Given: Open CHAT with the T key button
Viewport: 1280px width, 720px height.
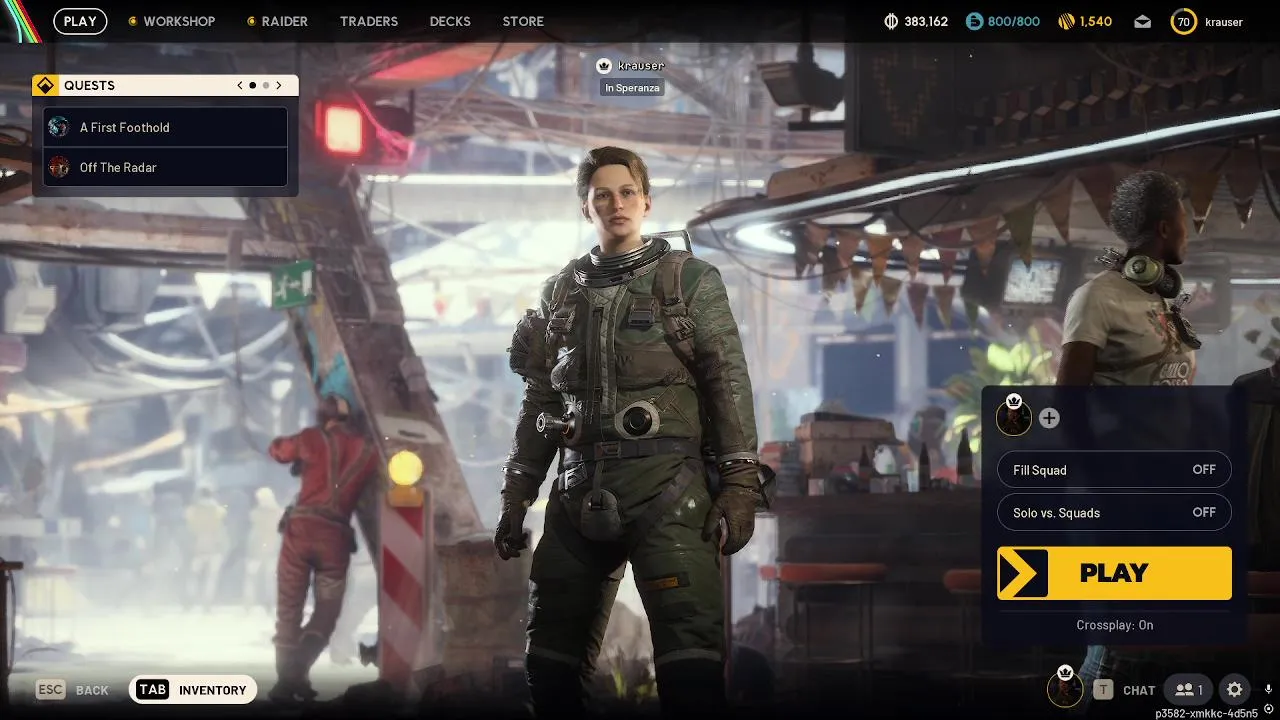Looking at the screenshot, I should click(x=1124, y=690).
